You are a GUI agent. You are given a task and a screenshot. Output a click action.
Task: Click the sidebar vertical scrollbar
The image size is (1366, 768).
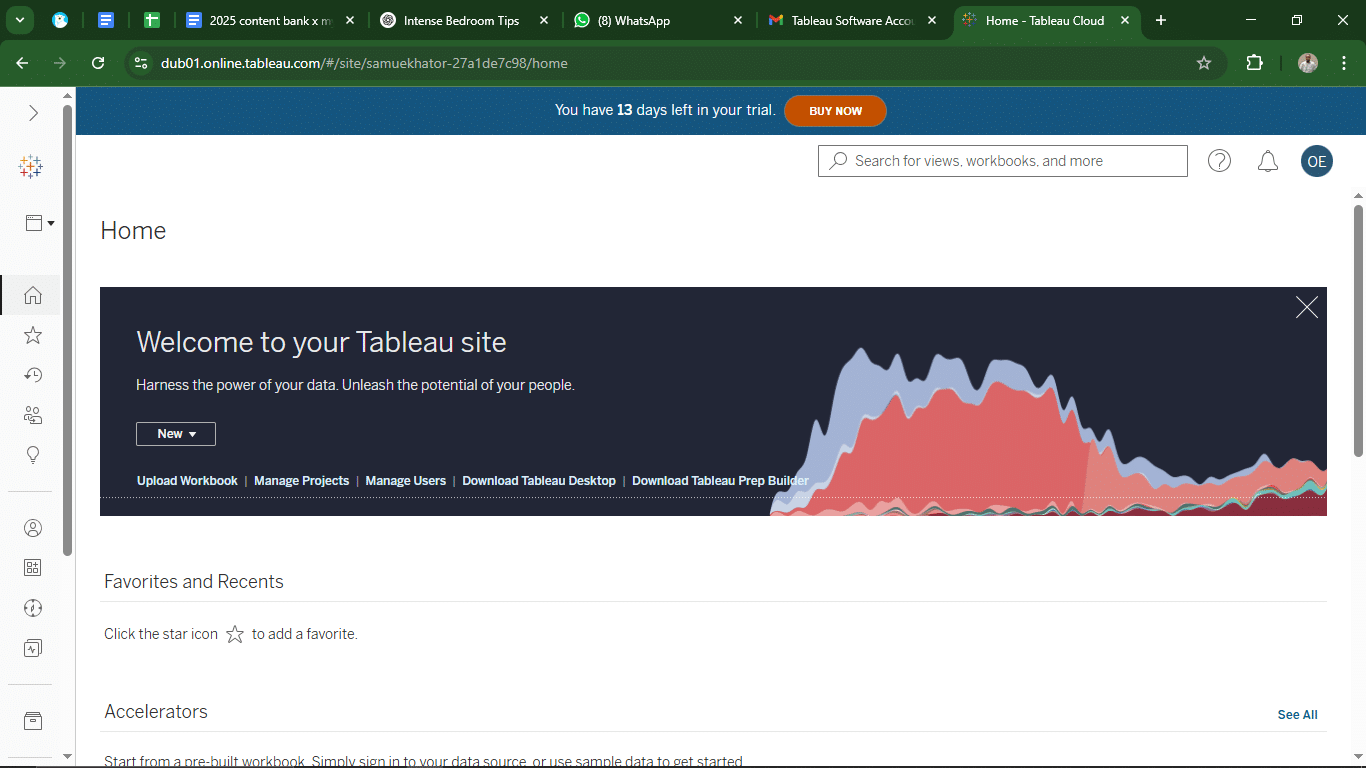coord(67,330)
